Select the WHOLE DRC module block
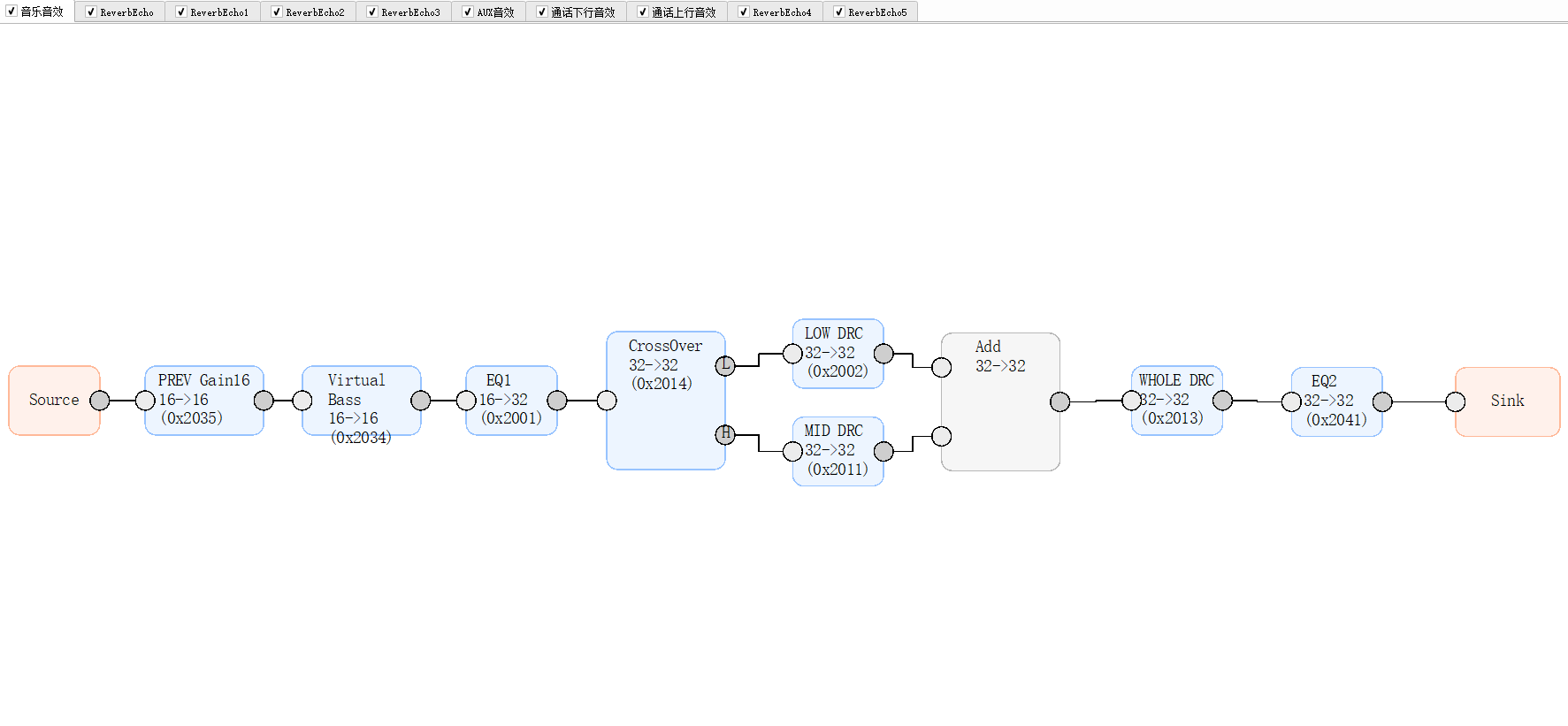Screen dimensions: 1568x726 [1177, 401]
